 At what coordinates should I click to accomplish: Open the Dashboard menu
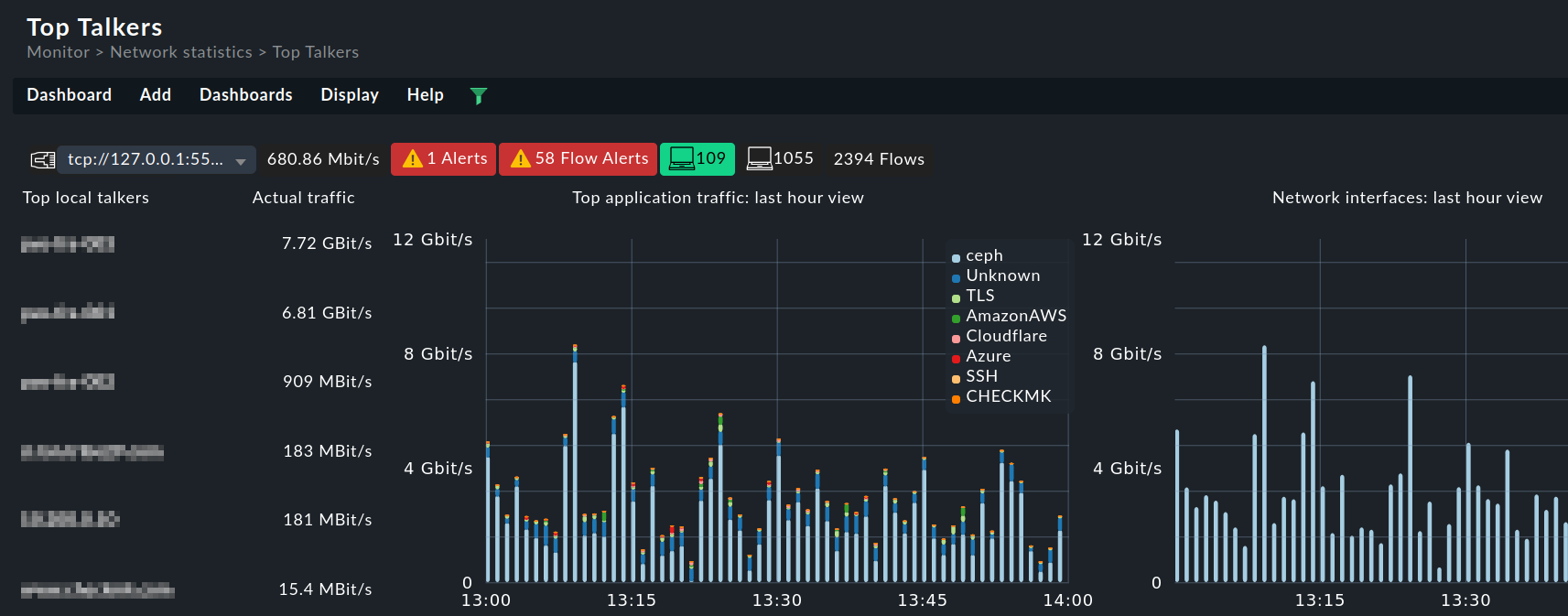click(69, 95)
